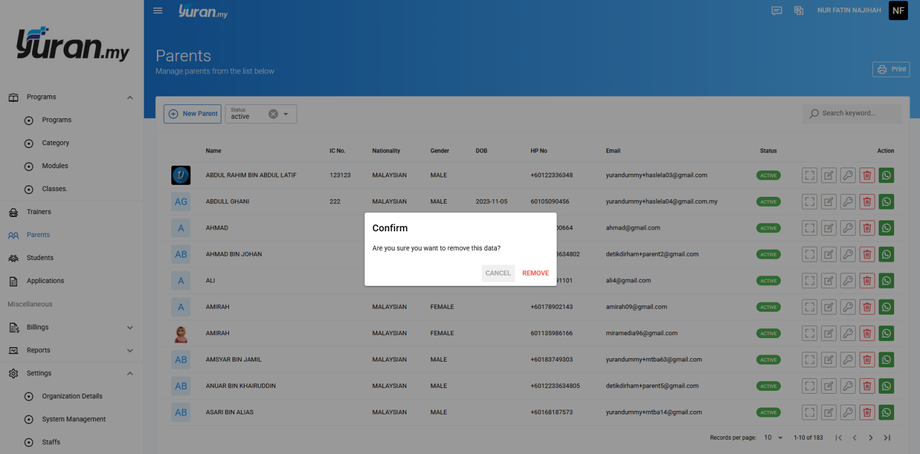This screenshot has height=454, width=920.
Task: Open the Status filter dropdown arrow
Action: 286,114
